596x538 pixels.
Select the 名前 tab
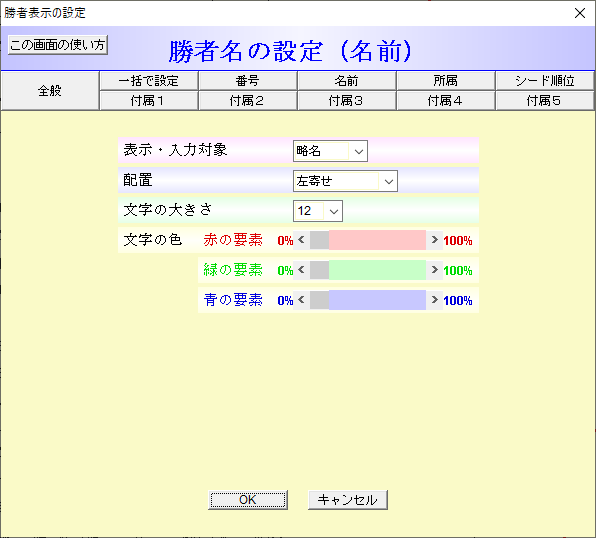click(347, 81)
